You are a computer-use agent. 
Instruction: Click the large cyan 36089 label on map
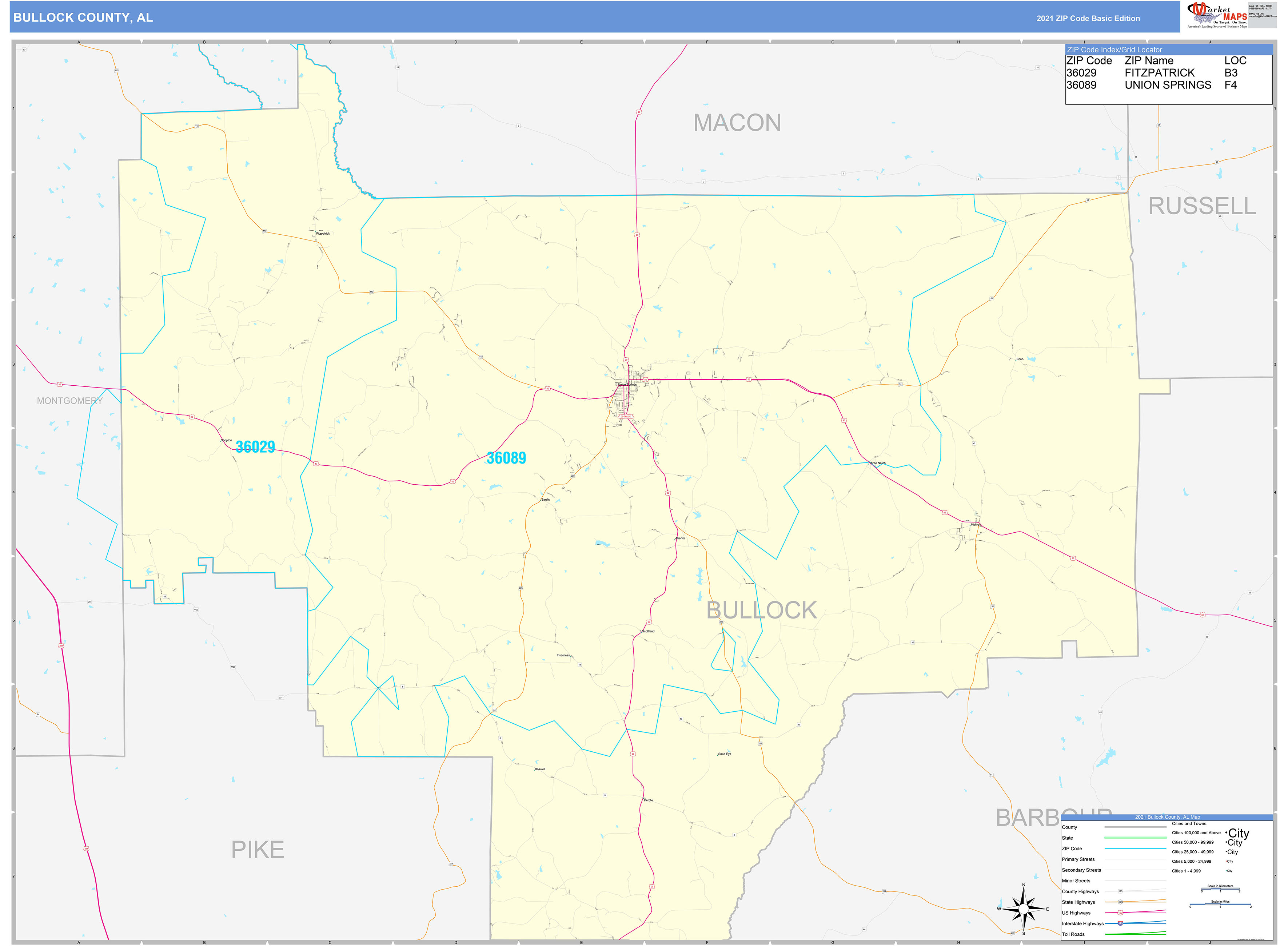506,458
